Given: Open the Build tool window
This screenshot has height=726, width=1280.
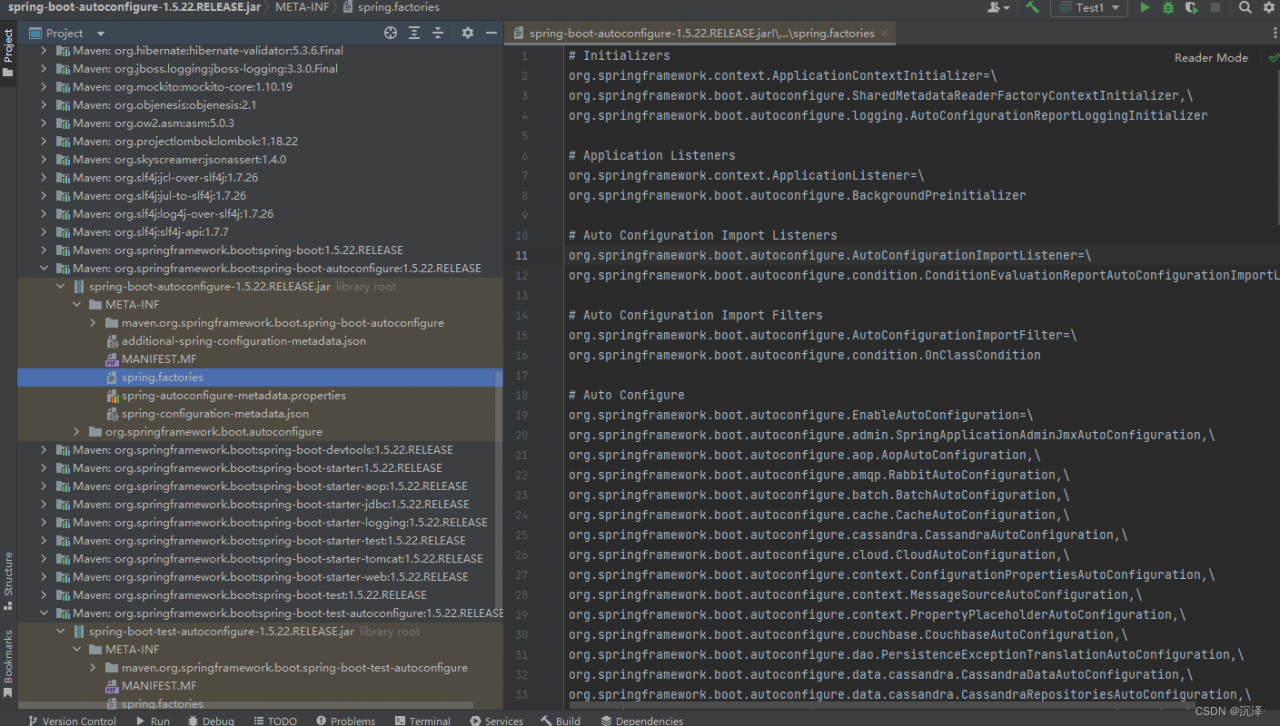Looking at the screenshot, I should pyautogui.click(x=560, y=720).
